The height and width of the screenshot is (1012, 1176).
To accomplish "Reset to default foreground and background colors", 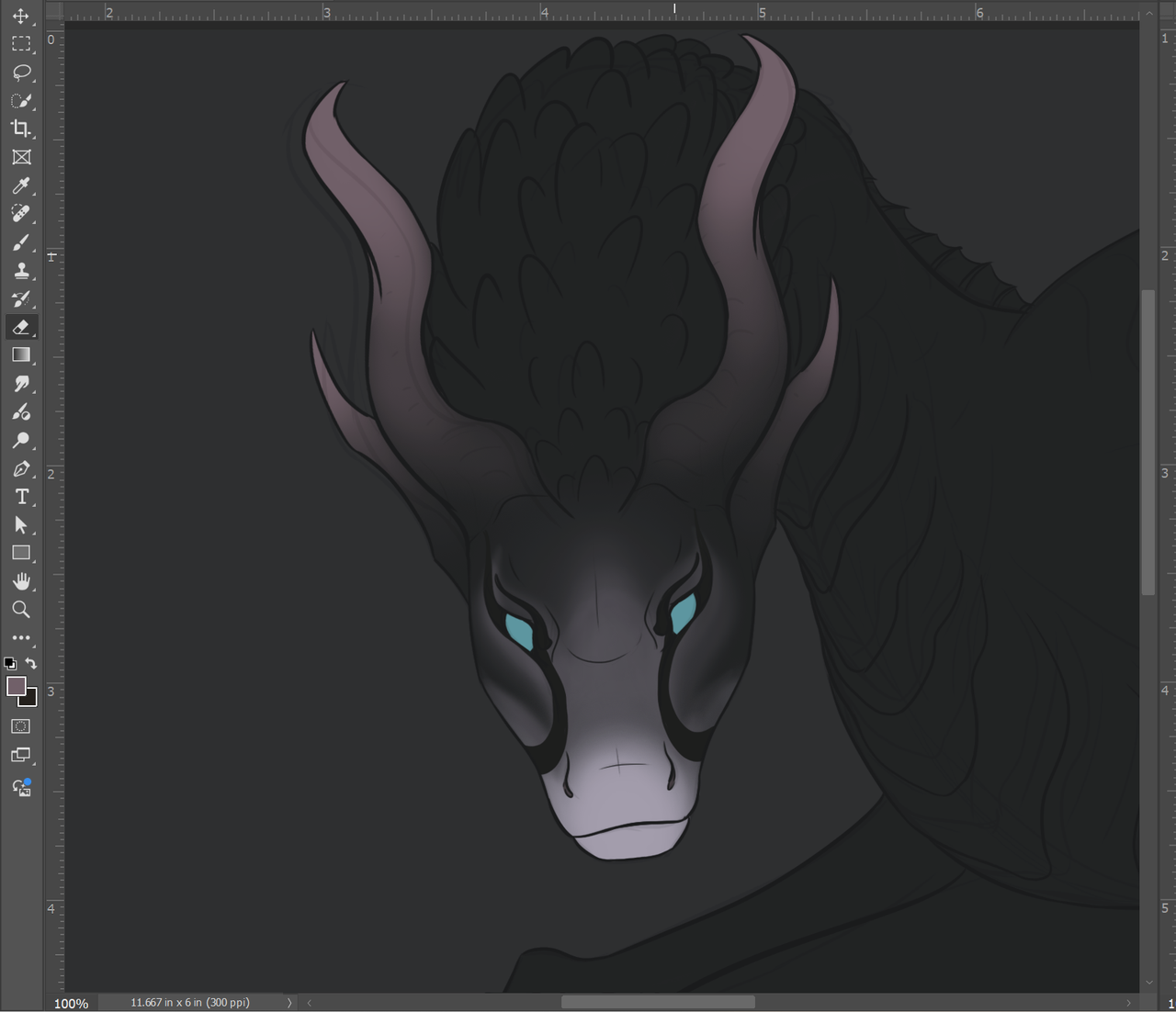I will coord(10,663).
